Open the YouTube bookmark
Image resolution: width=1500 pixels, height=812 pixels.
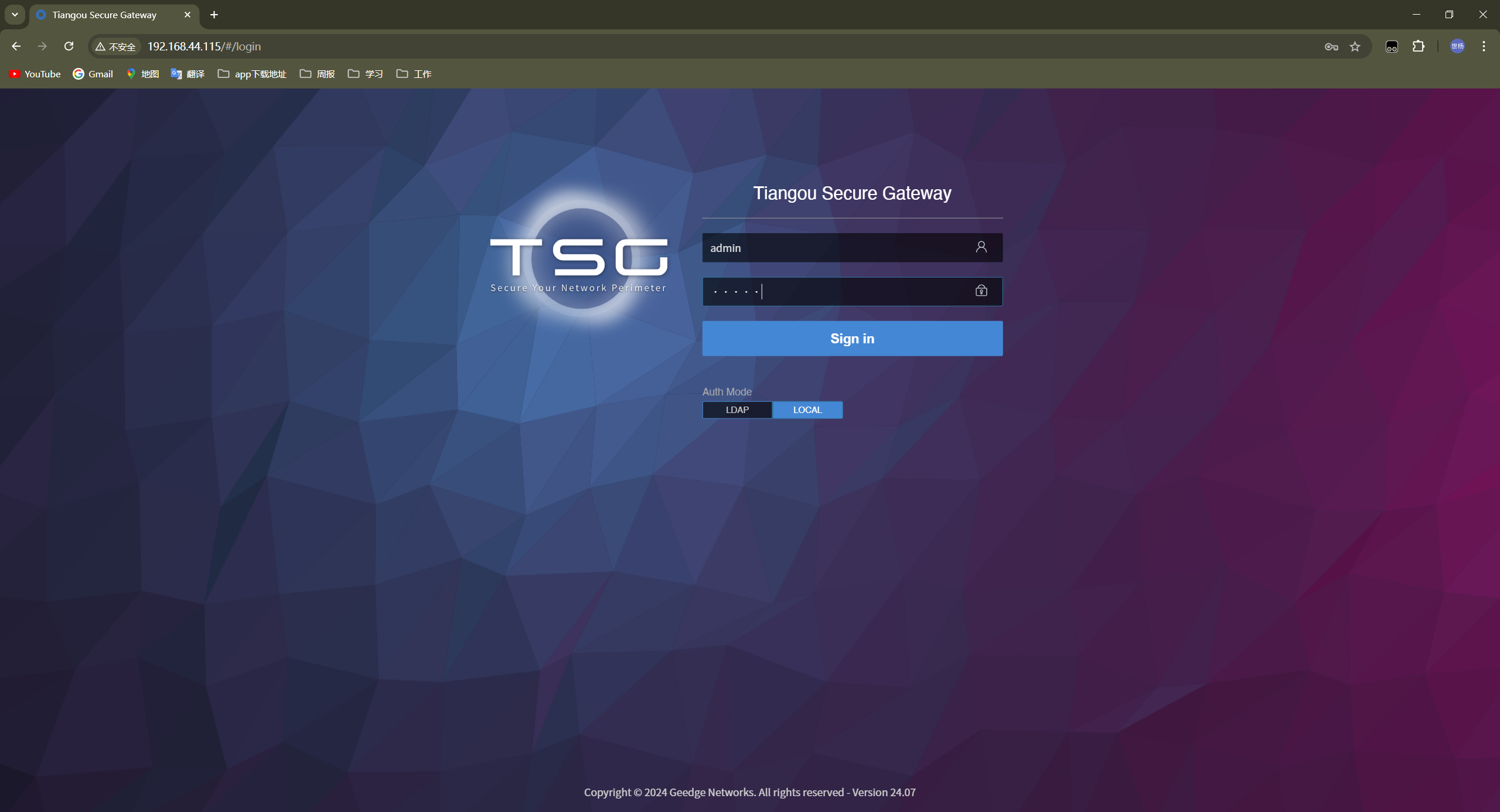point(35,74)
